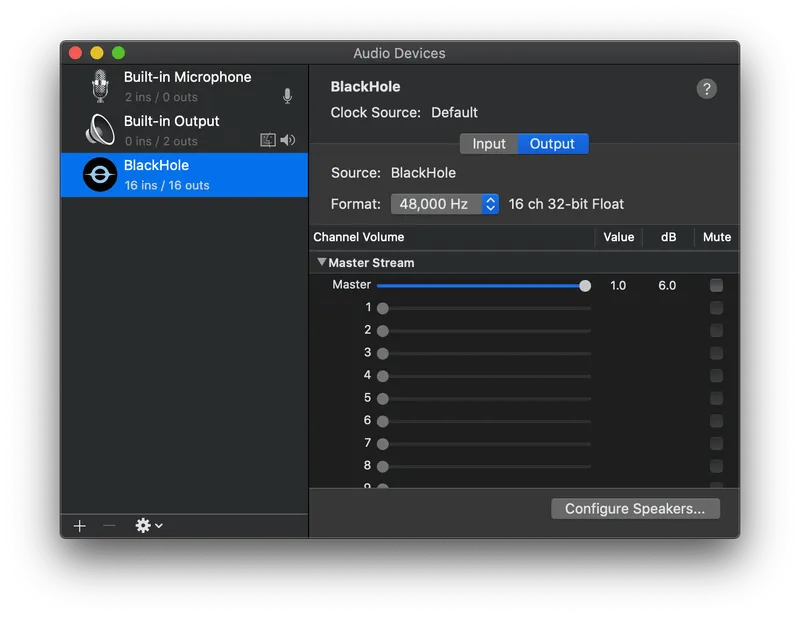Toggle mute checkbox for channel 8

tap(716, 466)
